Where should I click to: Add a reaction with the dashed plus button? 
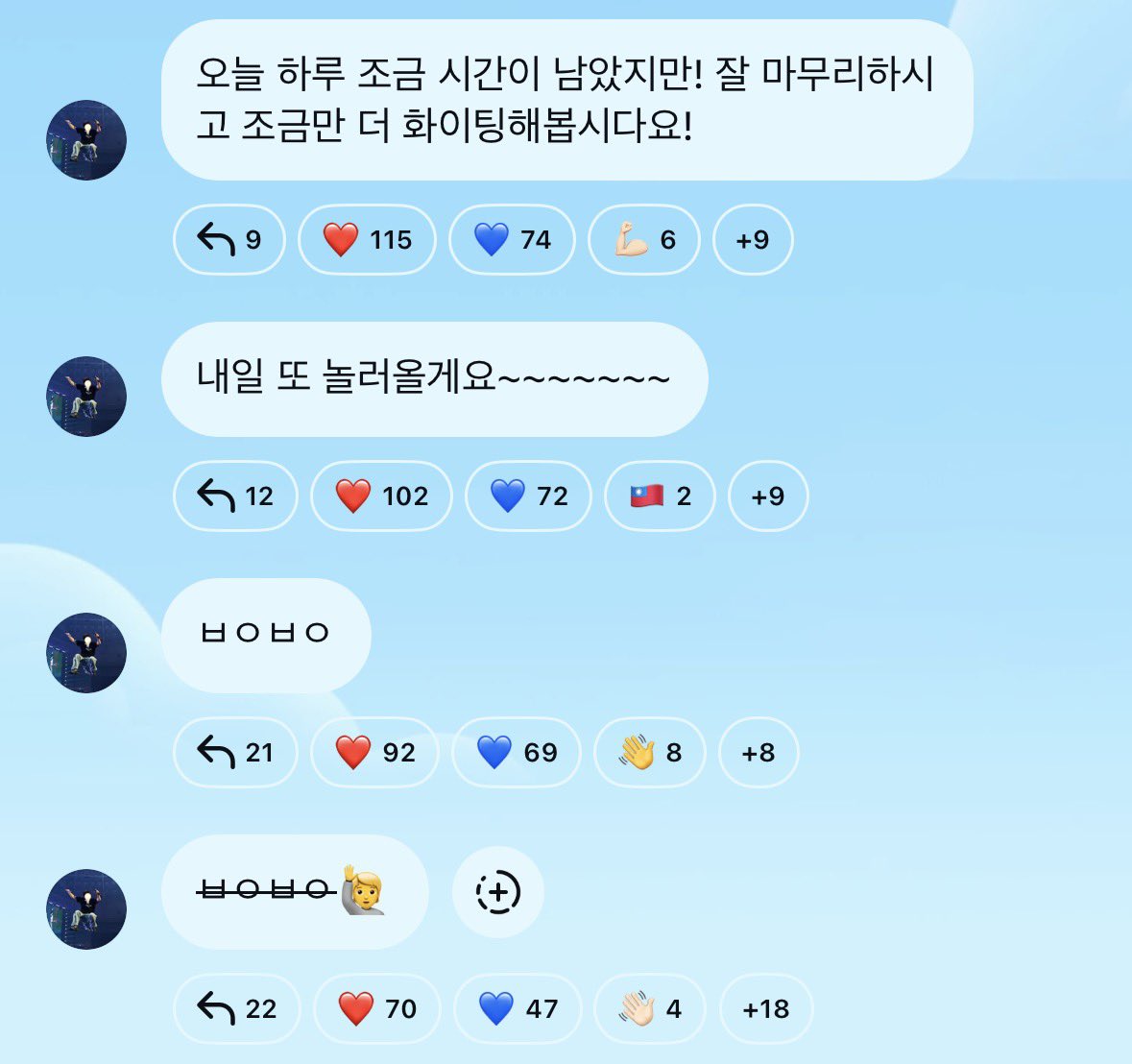tap(498, 892)
